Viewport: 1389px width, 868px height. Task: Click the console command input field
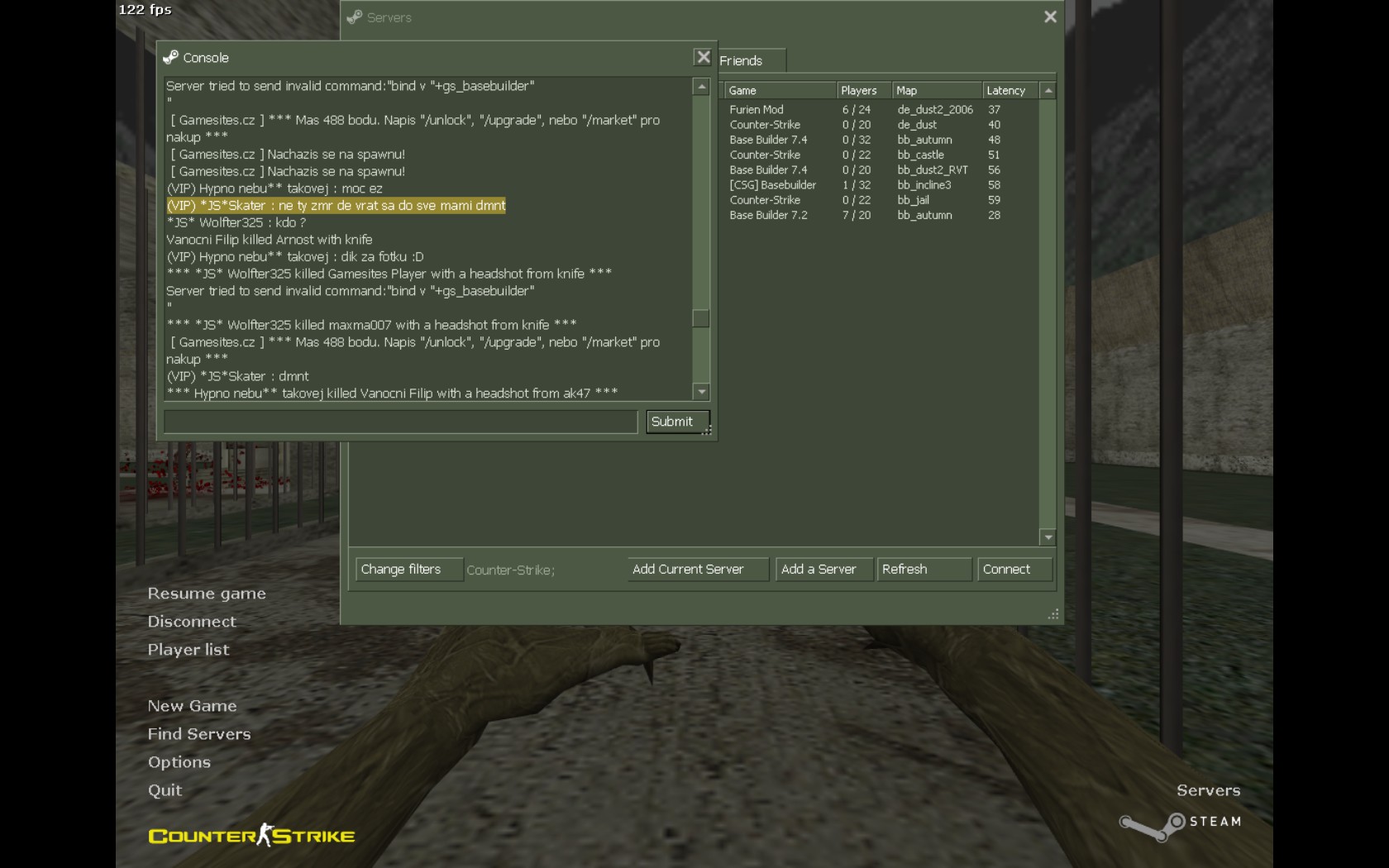tap(401, 422)
